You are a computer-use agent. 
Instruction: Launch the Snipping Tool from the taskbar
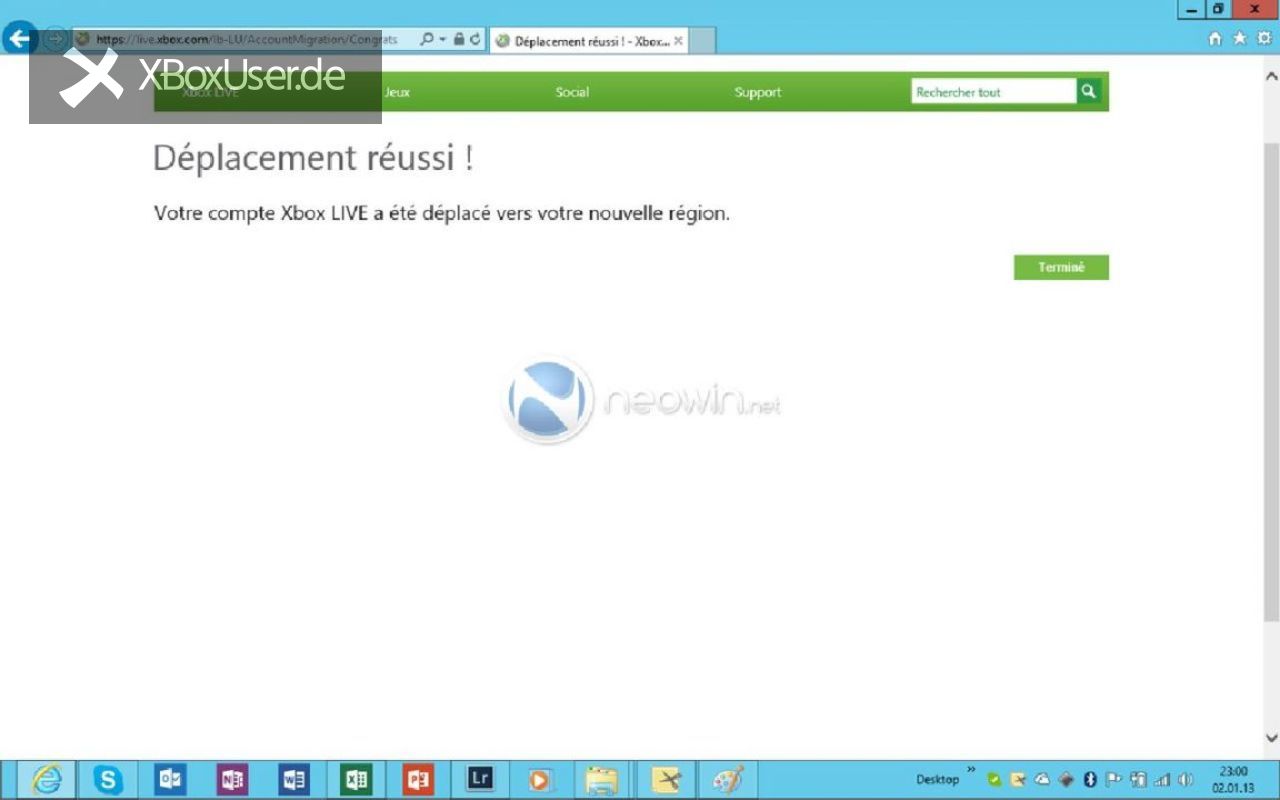[666, 780]
